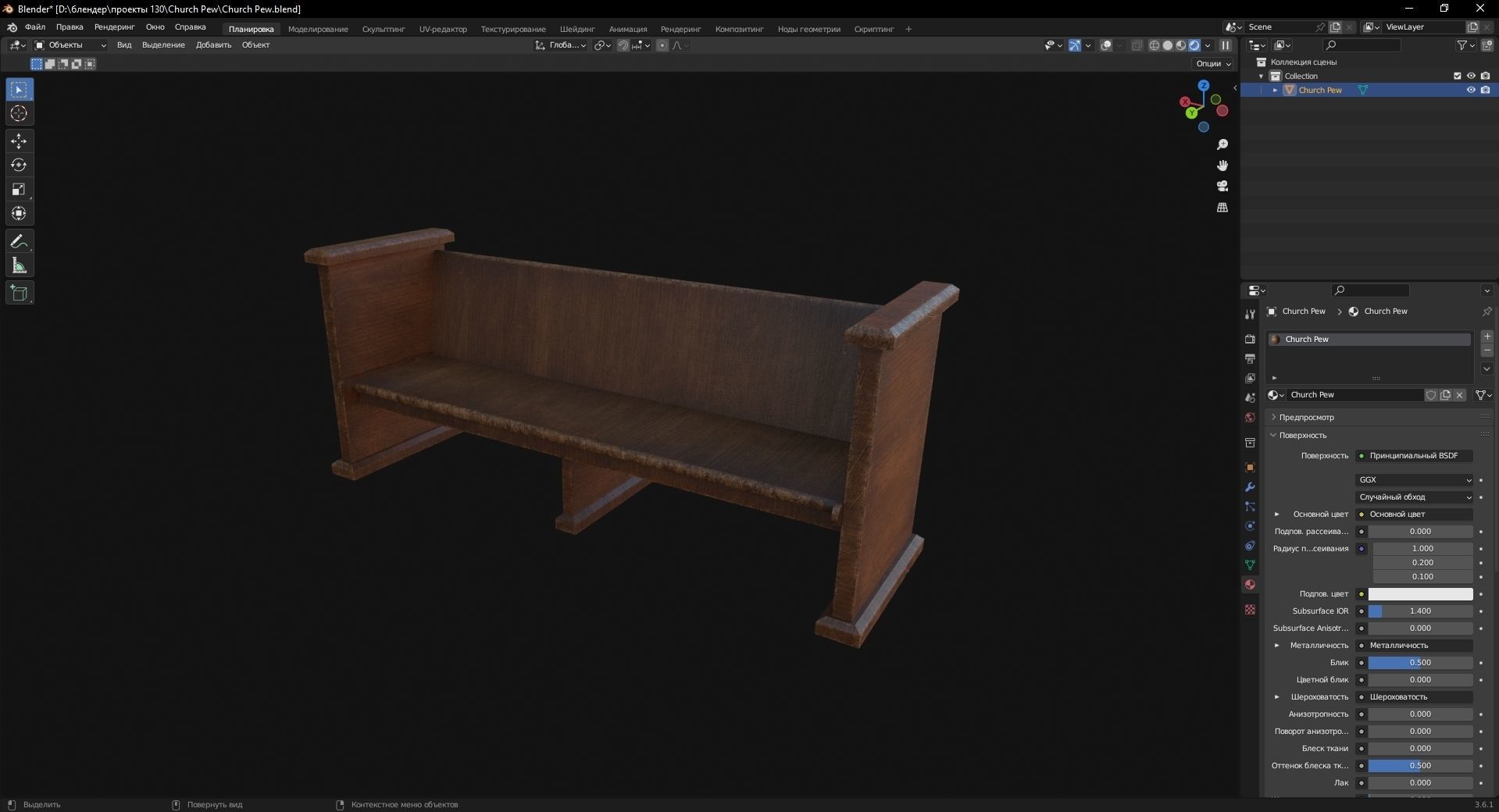Select the Move tool in the toolbar

coord(19,141)
